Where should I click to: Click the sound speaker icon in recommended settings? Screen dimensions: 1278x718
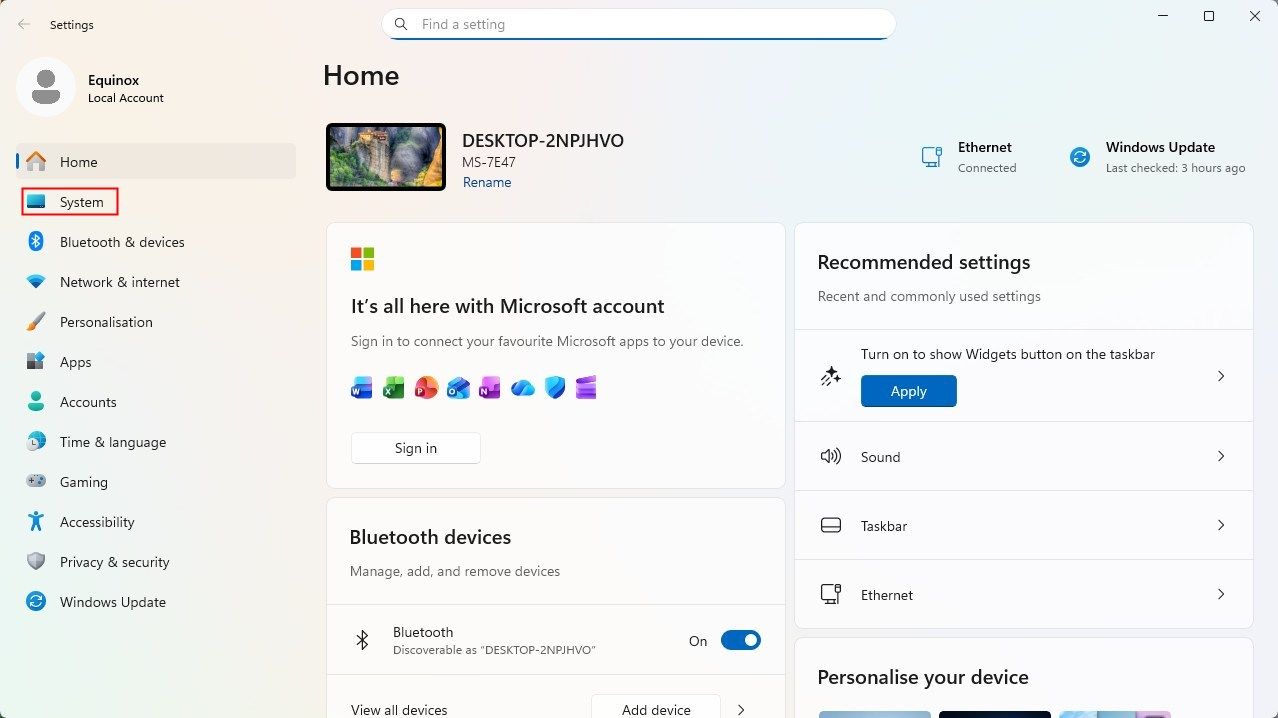[x=830, y=456]
